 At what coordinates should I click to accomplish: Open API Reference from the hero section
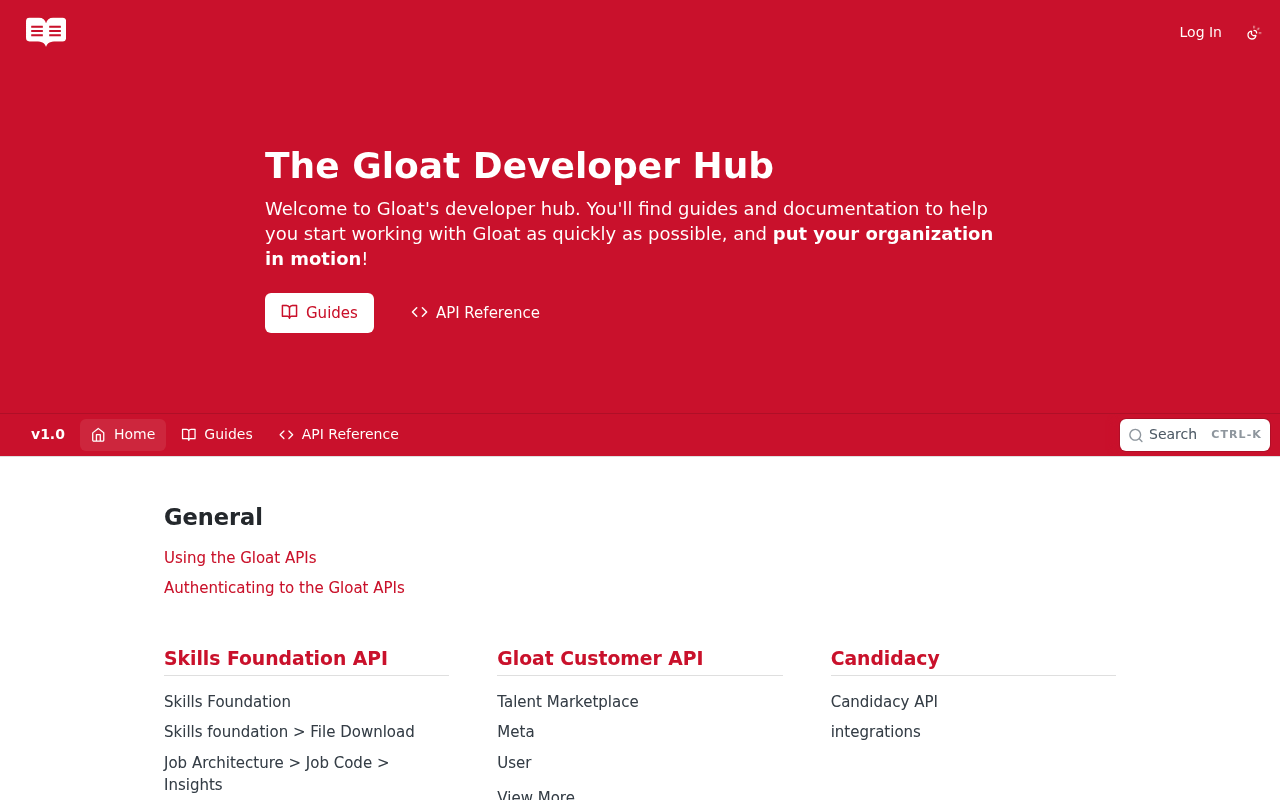coord(475,313)
